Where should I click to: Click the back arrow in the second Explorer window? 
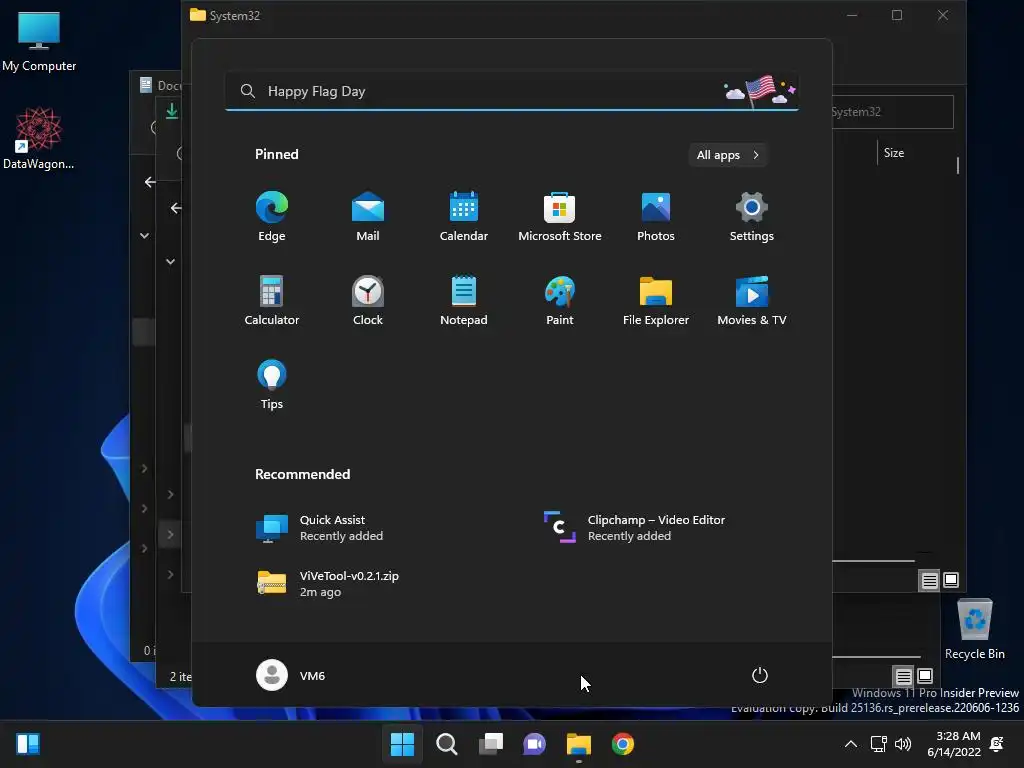pos(176,208)
